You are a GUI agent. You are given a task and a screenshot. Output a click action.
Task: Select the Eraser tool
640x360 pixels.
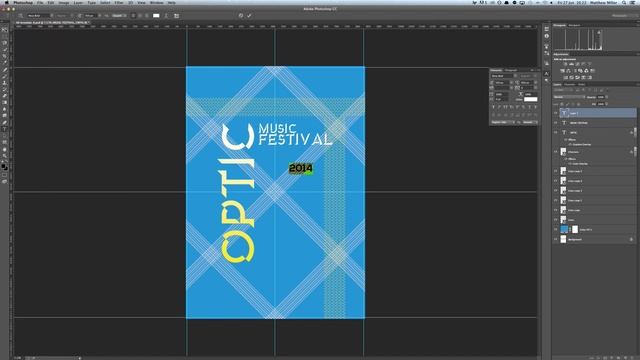pos(5,96)
